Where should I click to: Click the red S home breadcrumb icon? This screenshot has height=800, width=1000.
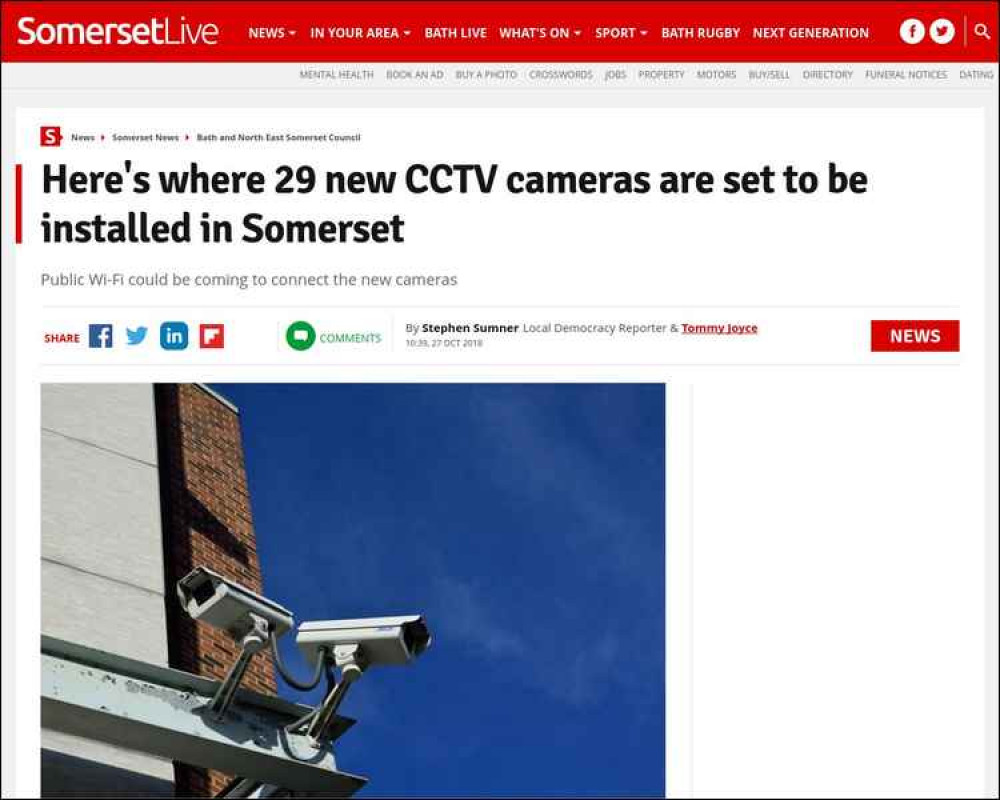pos(50,137)
